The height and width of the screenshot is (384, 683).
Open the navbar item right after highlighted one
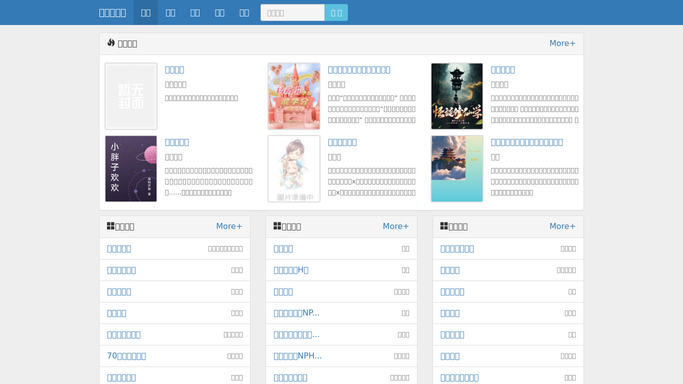point(170,13)
